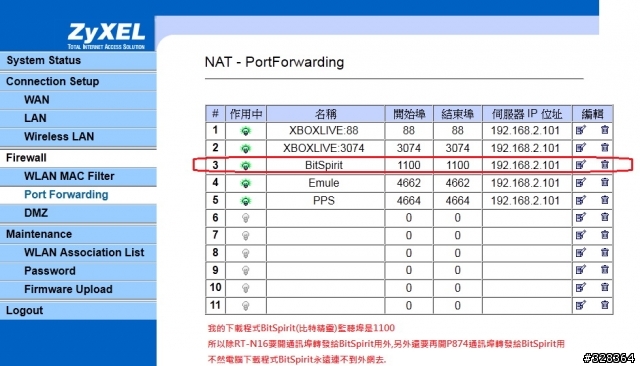Image resolution: width=640 pixels, height=366 pixels.
Task: Edit rule 2 XBOXLIVE:3074
Action: click(x=580, y=148)
